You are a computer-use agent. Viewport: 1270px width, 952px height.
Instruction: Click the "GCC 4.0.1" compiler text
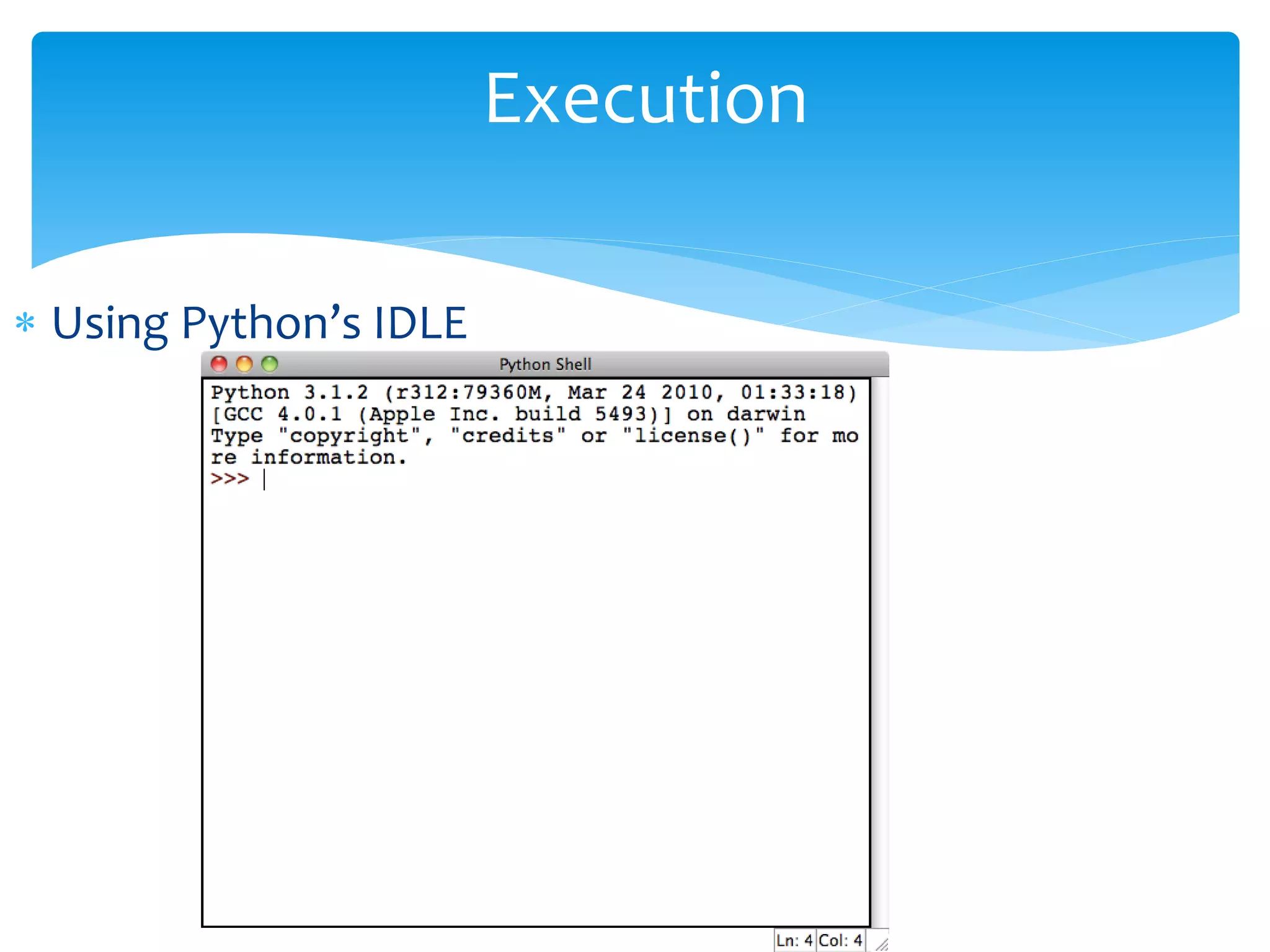tap(283, 414)
